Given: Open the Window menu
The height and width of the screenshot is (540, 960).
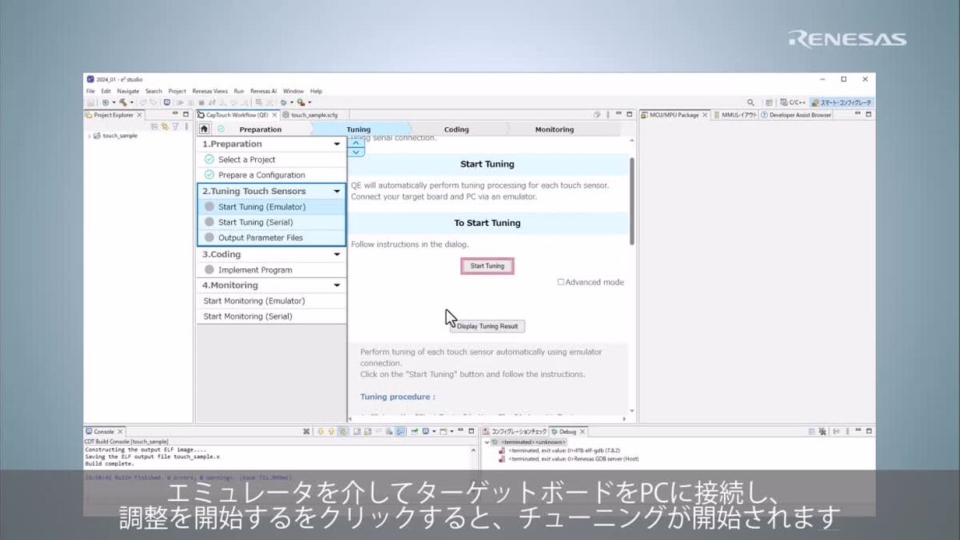Looking at the screenshot, I should pyautogui.click(x=293, y=91).
